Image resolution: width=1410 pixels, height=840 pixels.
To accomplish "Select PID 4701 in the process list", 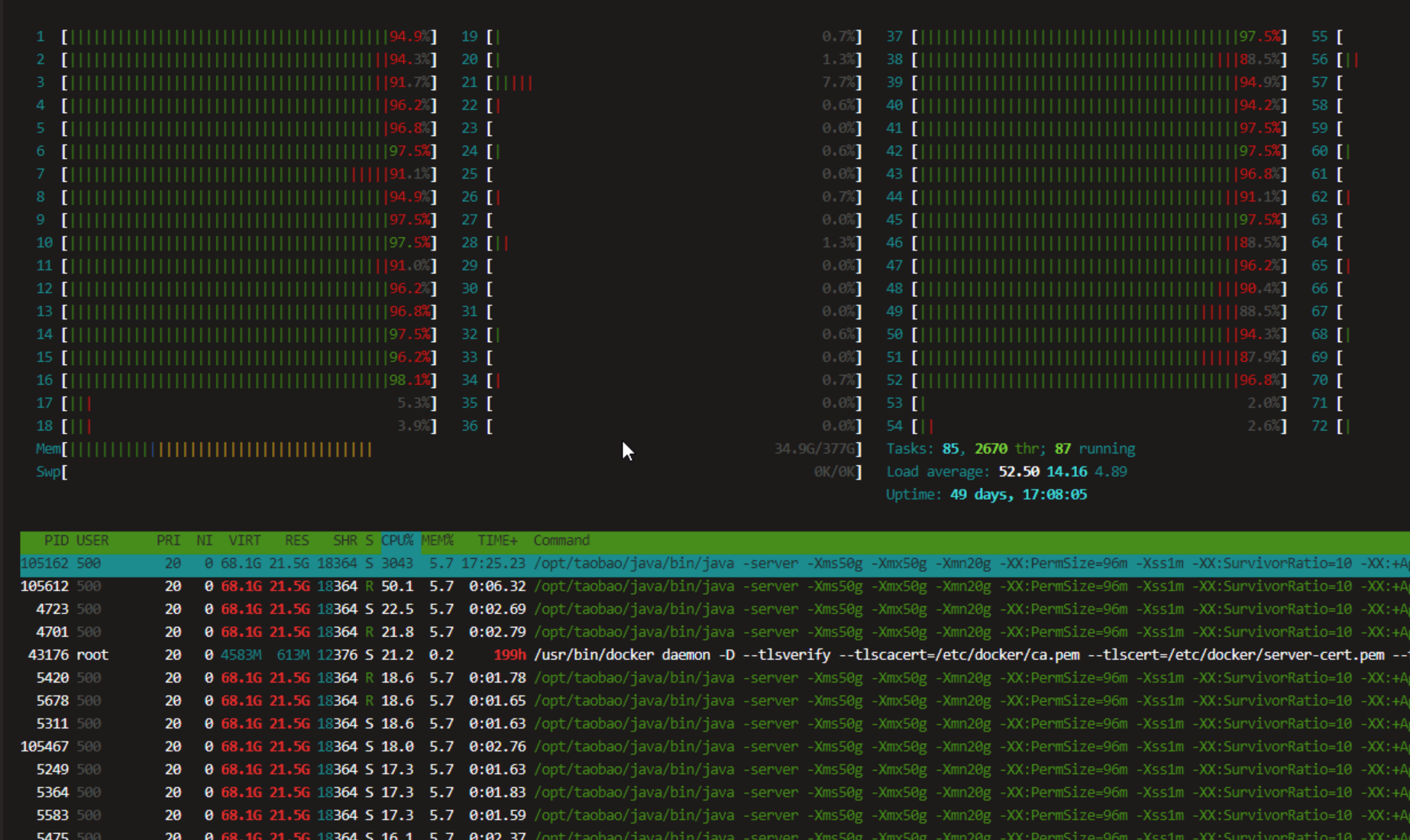I will tap(714, 632).
